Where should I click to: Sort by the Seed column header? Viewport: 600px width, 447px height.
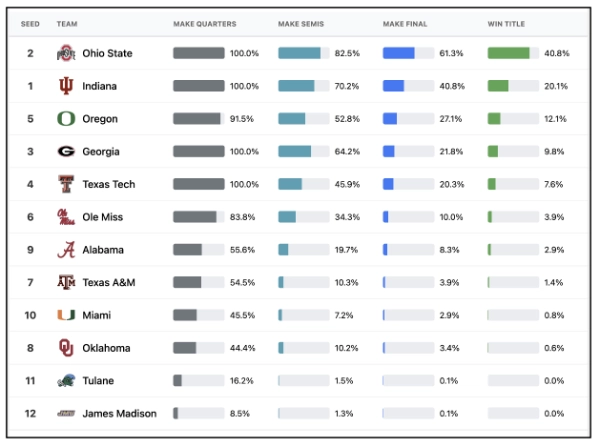click(x=30, y=22)
